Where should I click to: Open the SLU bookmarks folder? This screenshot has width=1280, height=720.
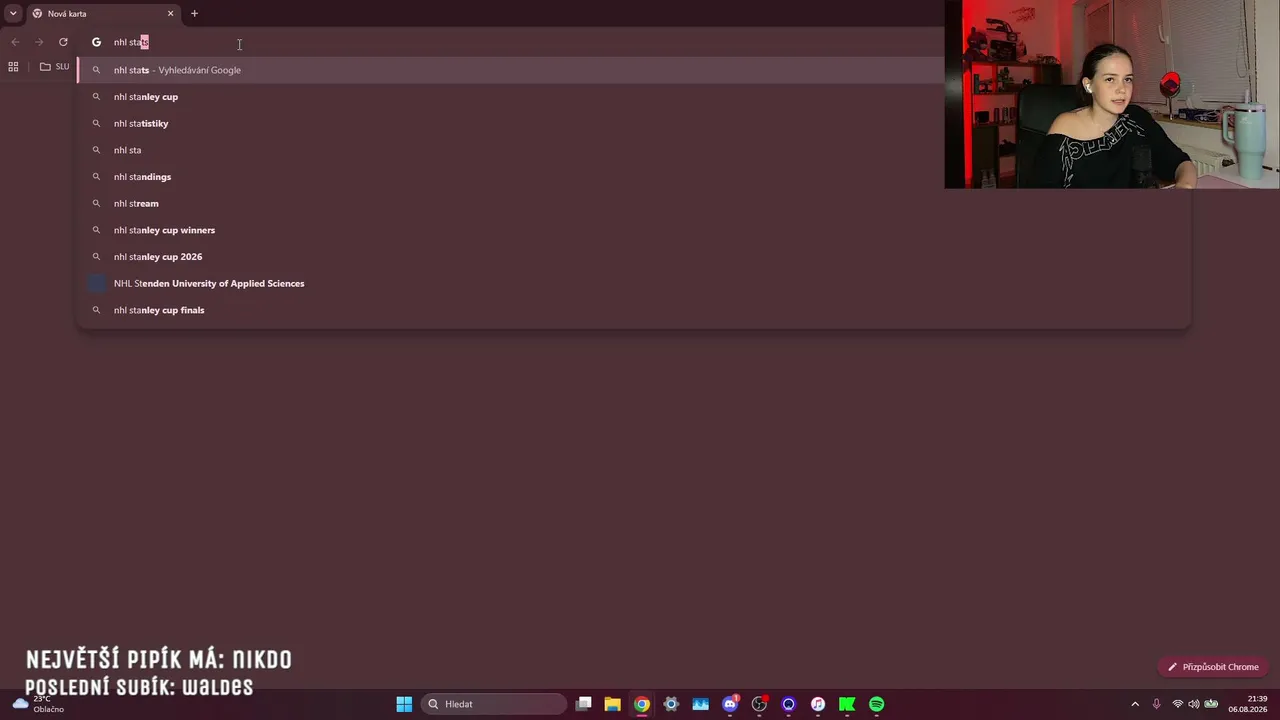54,67
